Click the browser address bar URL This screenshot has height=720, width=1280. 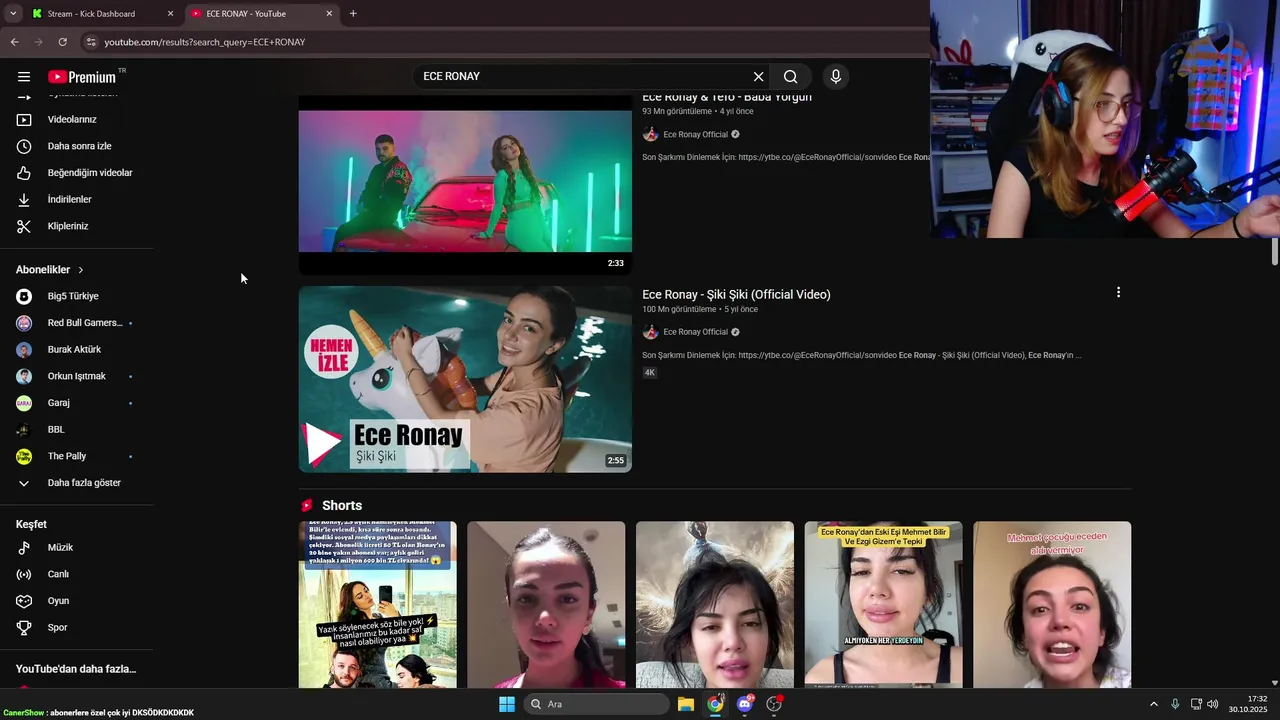click(205, 42)
